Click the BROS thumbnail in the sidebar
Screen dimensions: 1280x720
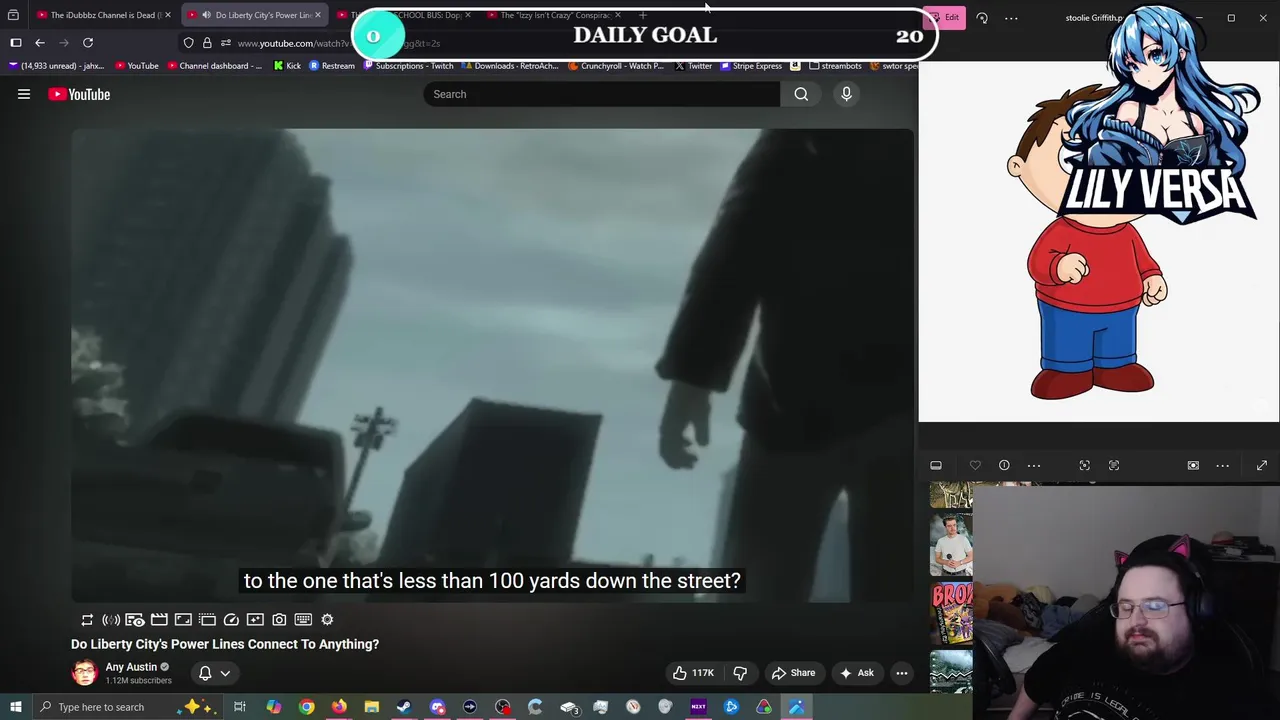tap(952, 612)
